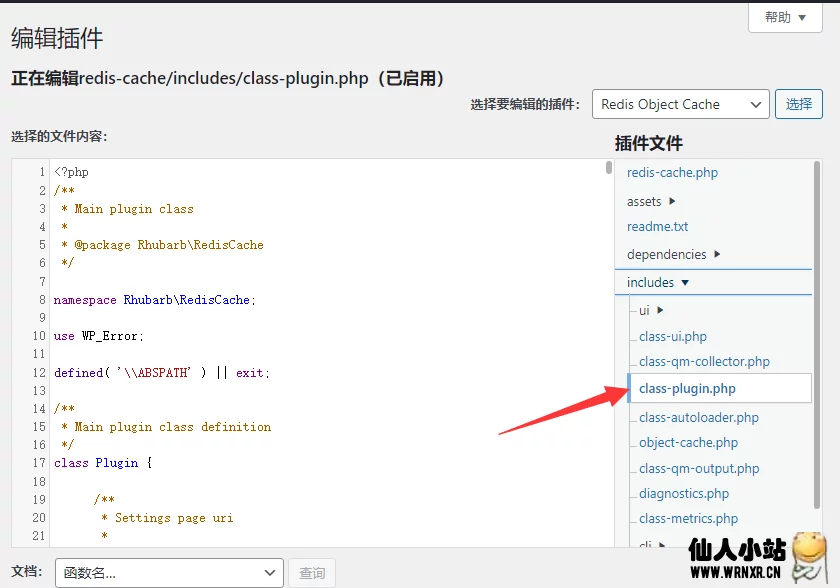The image size is (840, 588).
Task: Open class-qm-output.php file
Action: [x=699, y=469]
